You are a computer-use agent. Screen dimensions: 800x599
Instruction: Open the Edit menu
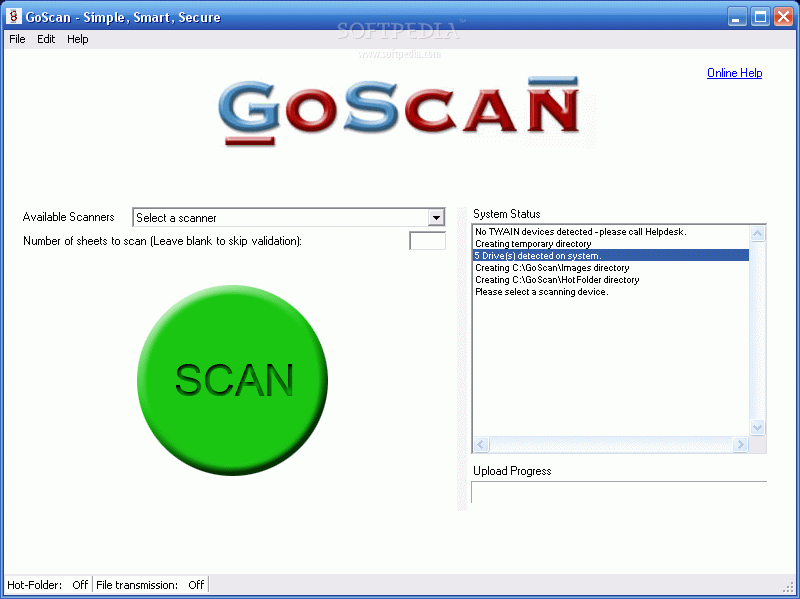pyautogui.click(x=46, y=39)
